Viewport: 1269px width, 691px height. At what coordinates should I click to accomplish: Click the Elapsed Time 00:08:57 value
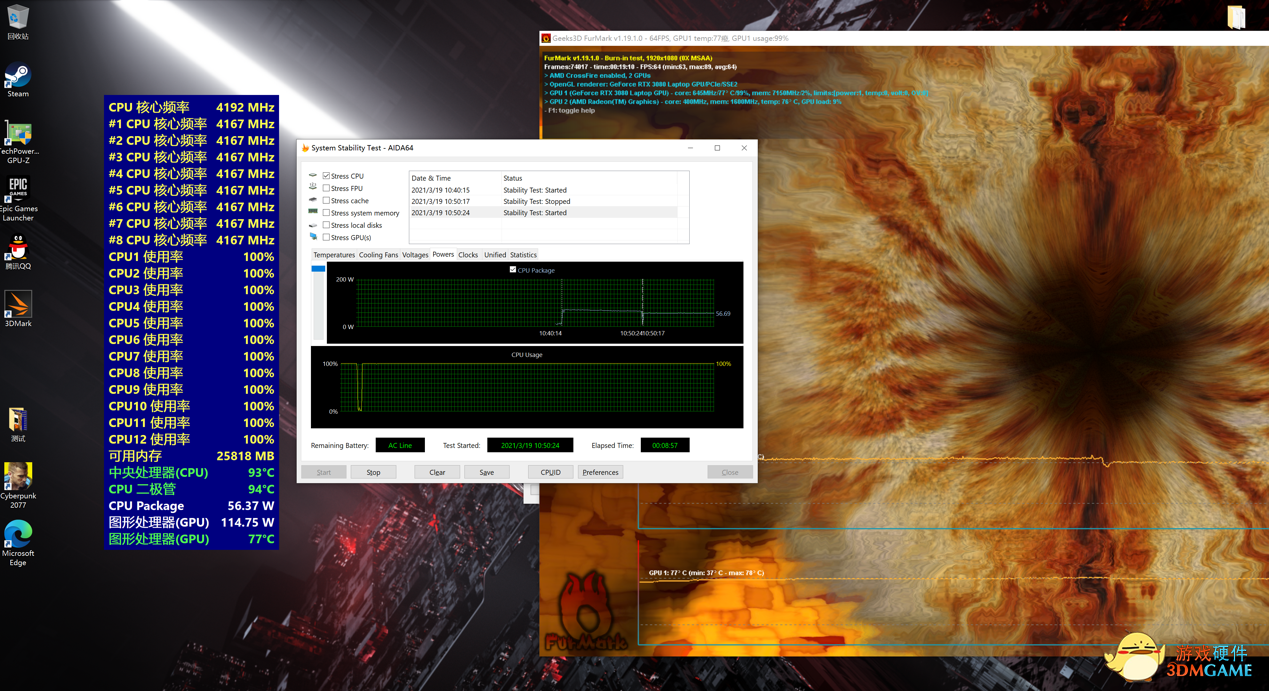665,445
